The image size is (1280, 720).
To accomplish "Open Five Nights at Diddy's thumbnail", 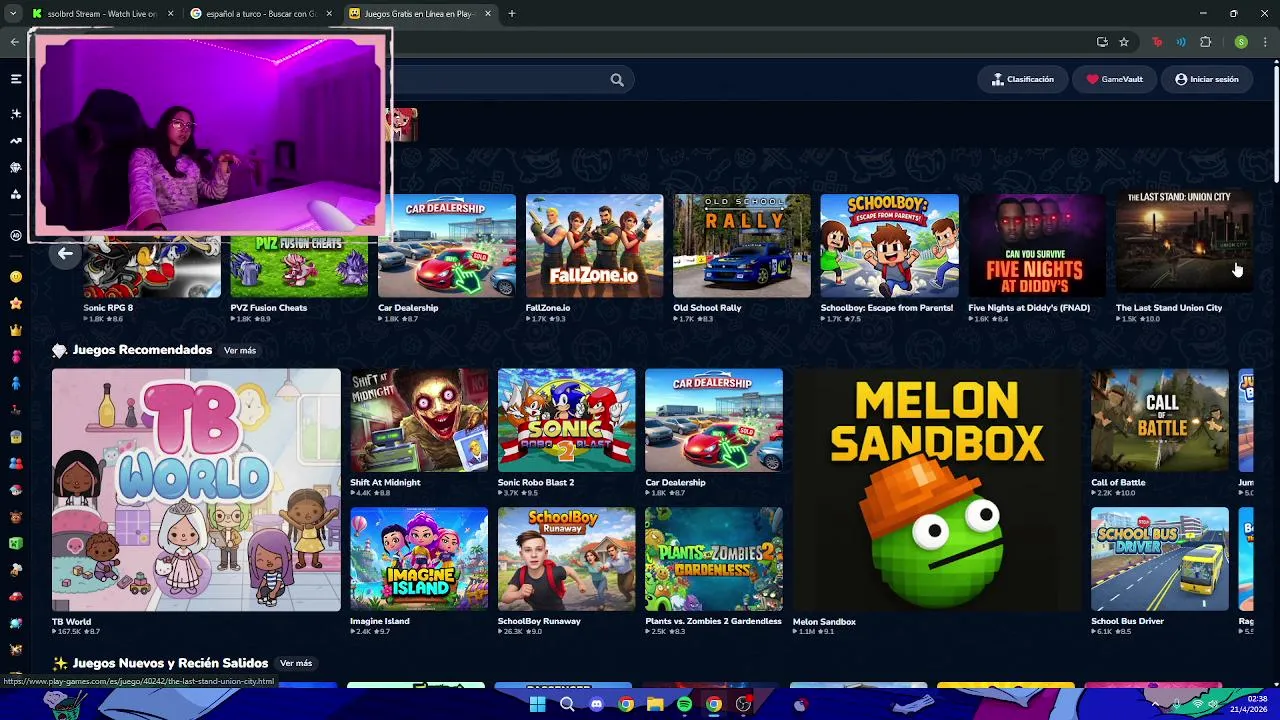I will 1037,246.
